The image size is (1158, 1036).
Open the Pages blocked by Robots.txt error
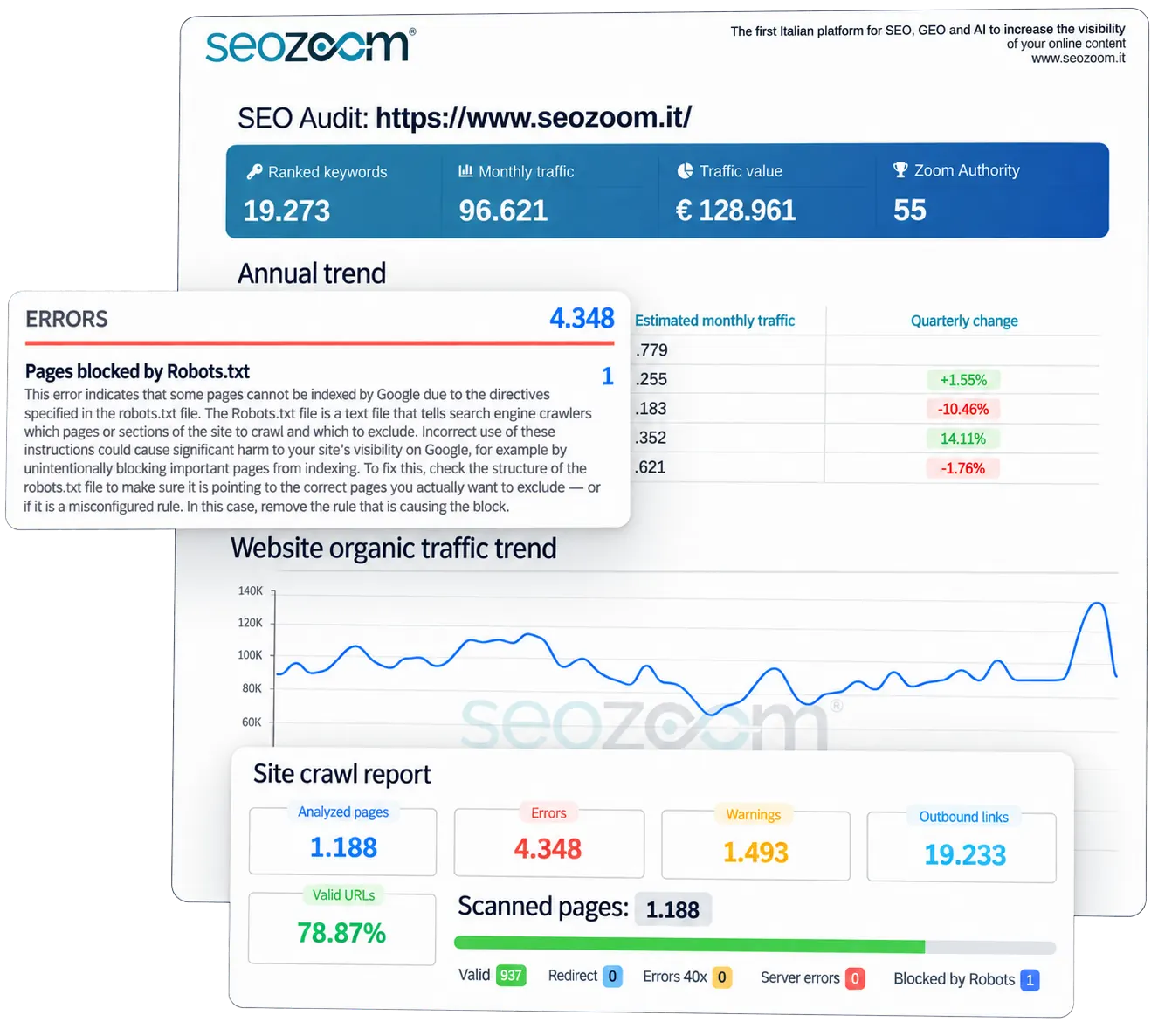click(137, 371)
